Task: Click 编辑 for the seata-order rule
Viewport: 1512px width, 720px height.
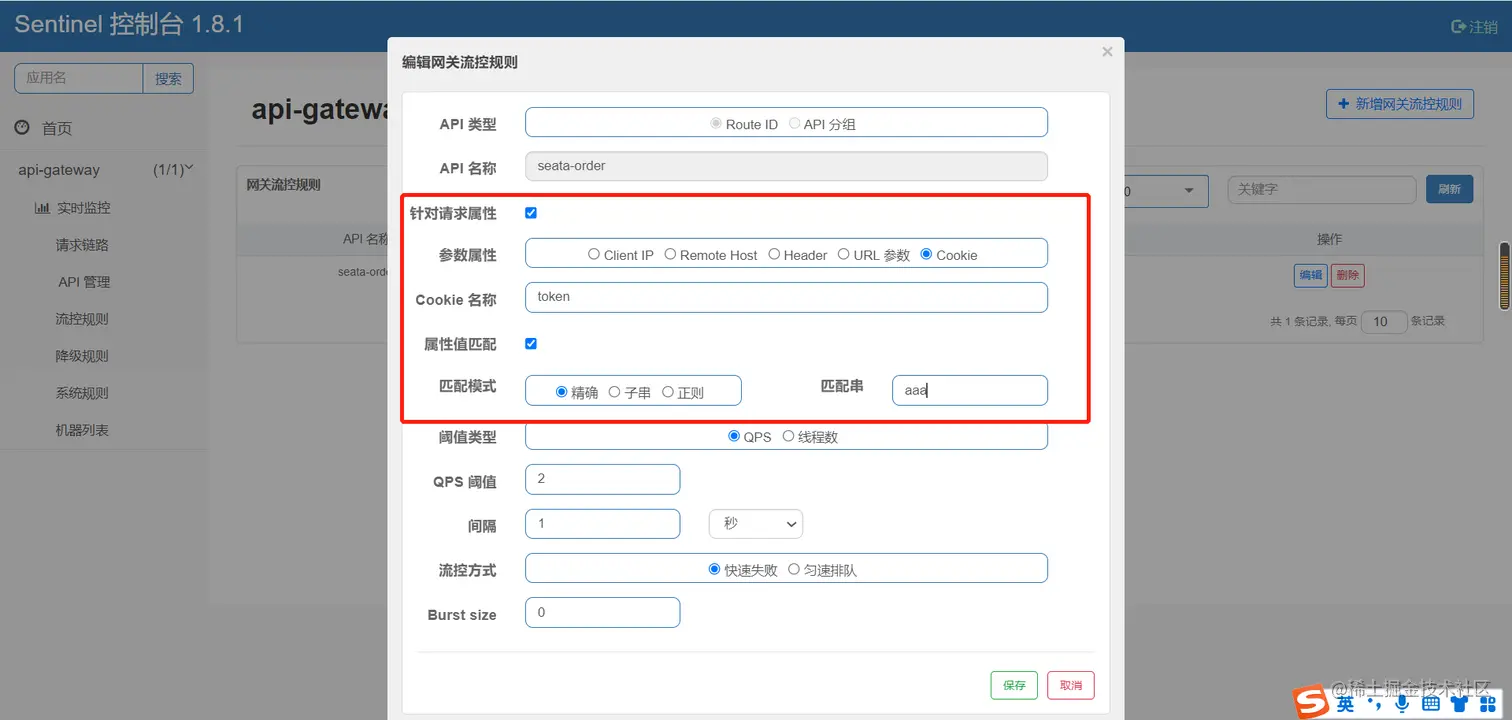Action: tap(1310, 275)
